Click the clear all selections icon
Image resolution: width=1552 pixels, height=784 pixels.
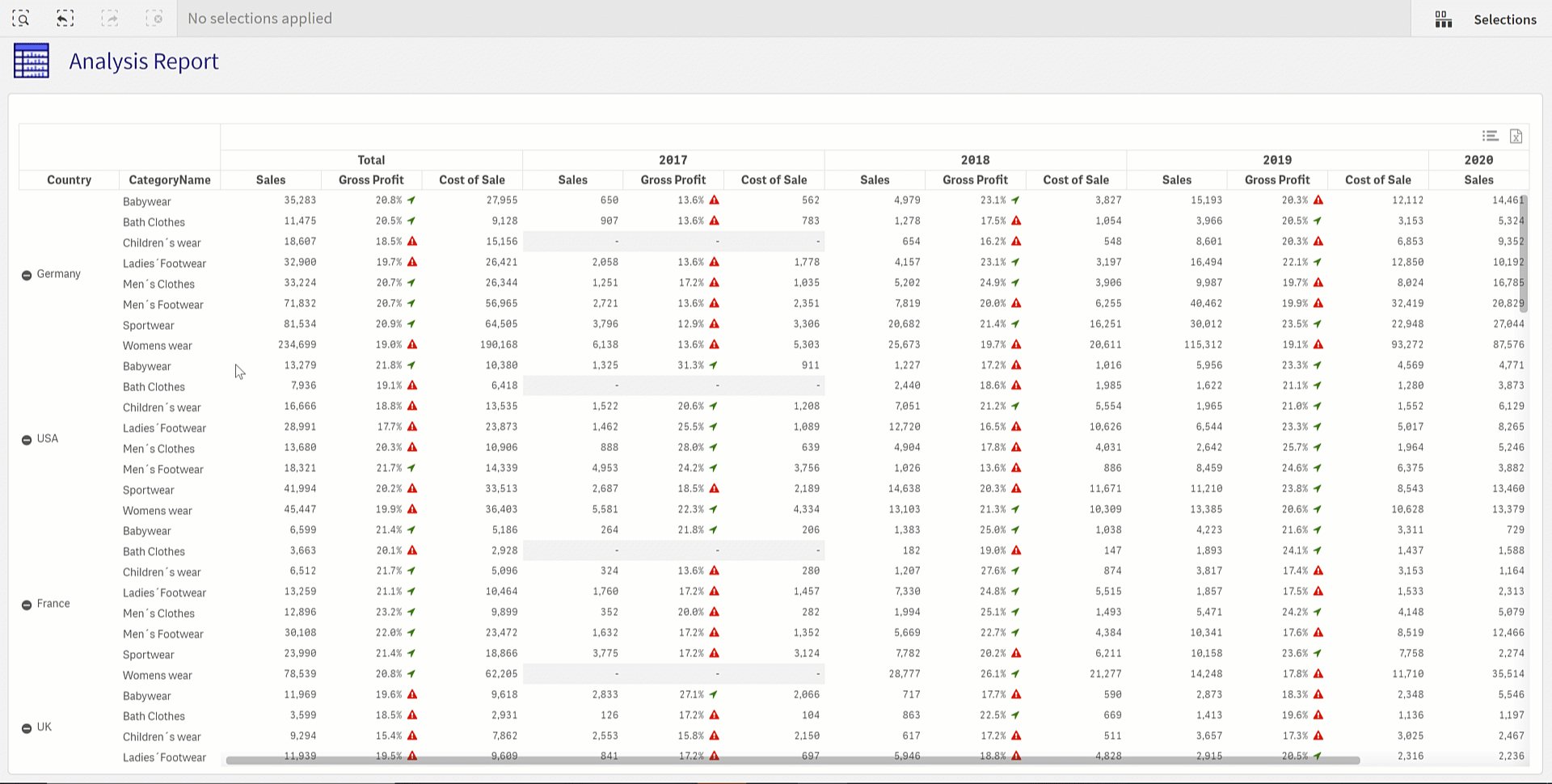click(x=154, y=19)
